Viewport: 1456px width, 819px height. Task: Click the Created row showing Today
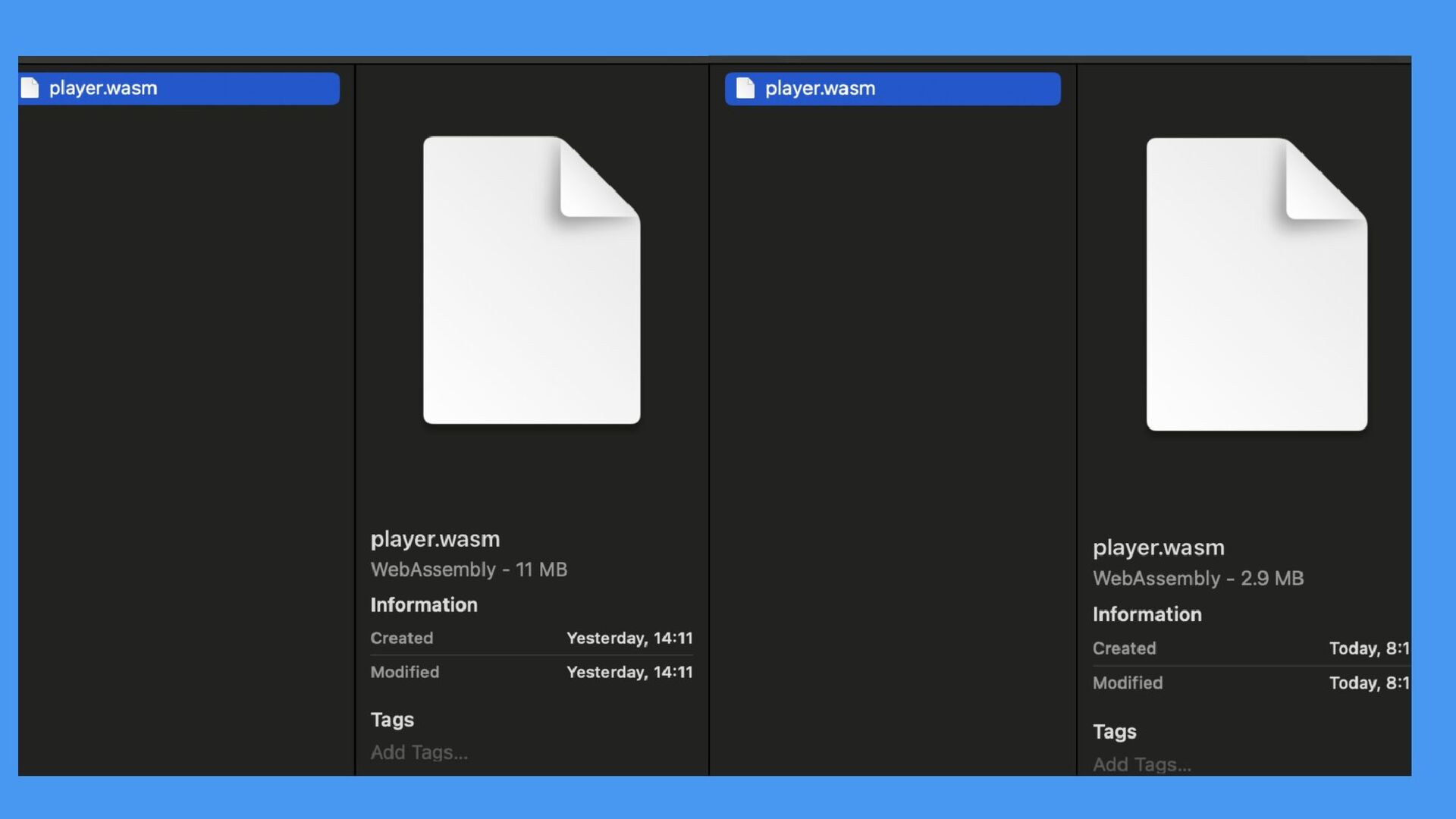pyautogui.click(x=1250, y=648)
